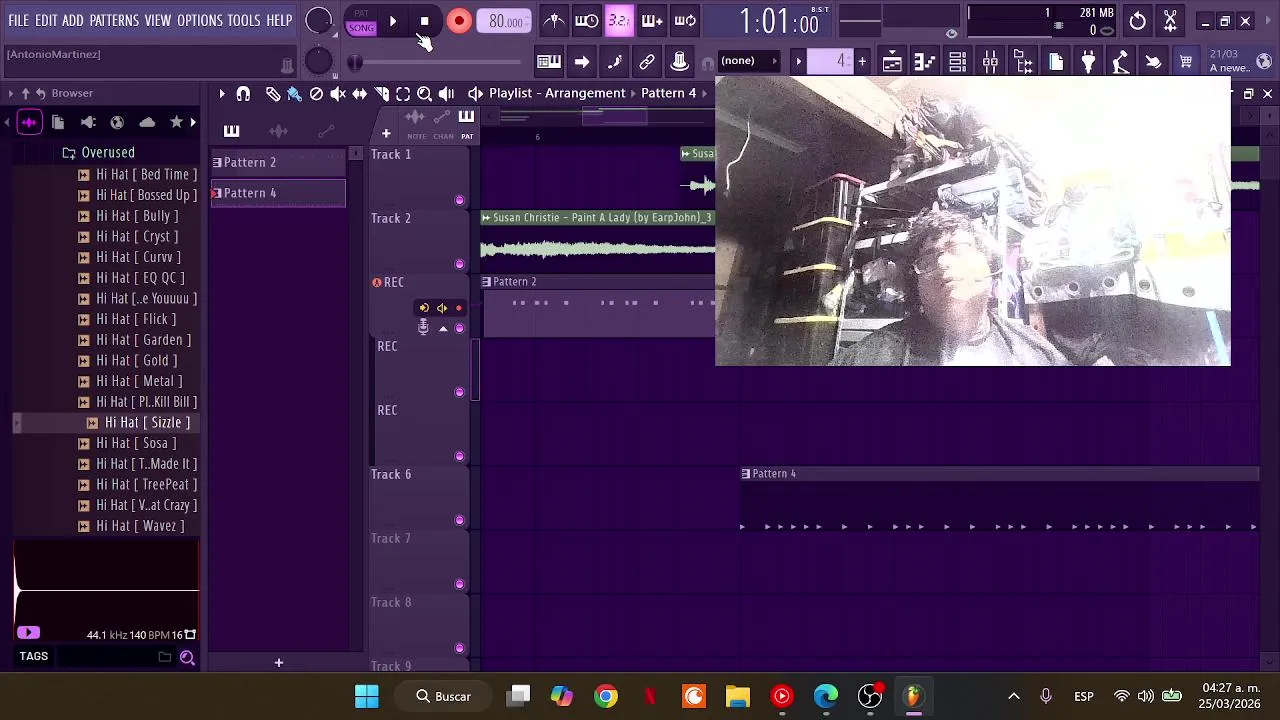Toggle the link chain icon
The height and width of the screenshot is (720, 1280).
click(x=647, y=62)
